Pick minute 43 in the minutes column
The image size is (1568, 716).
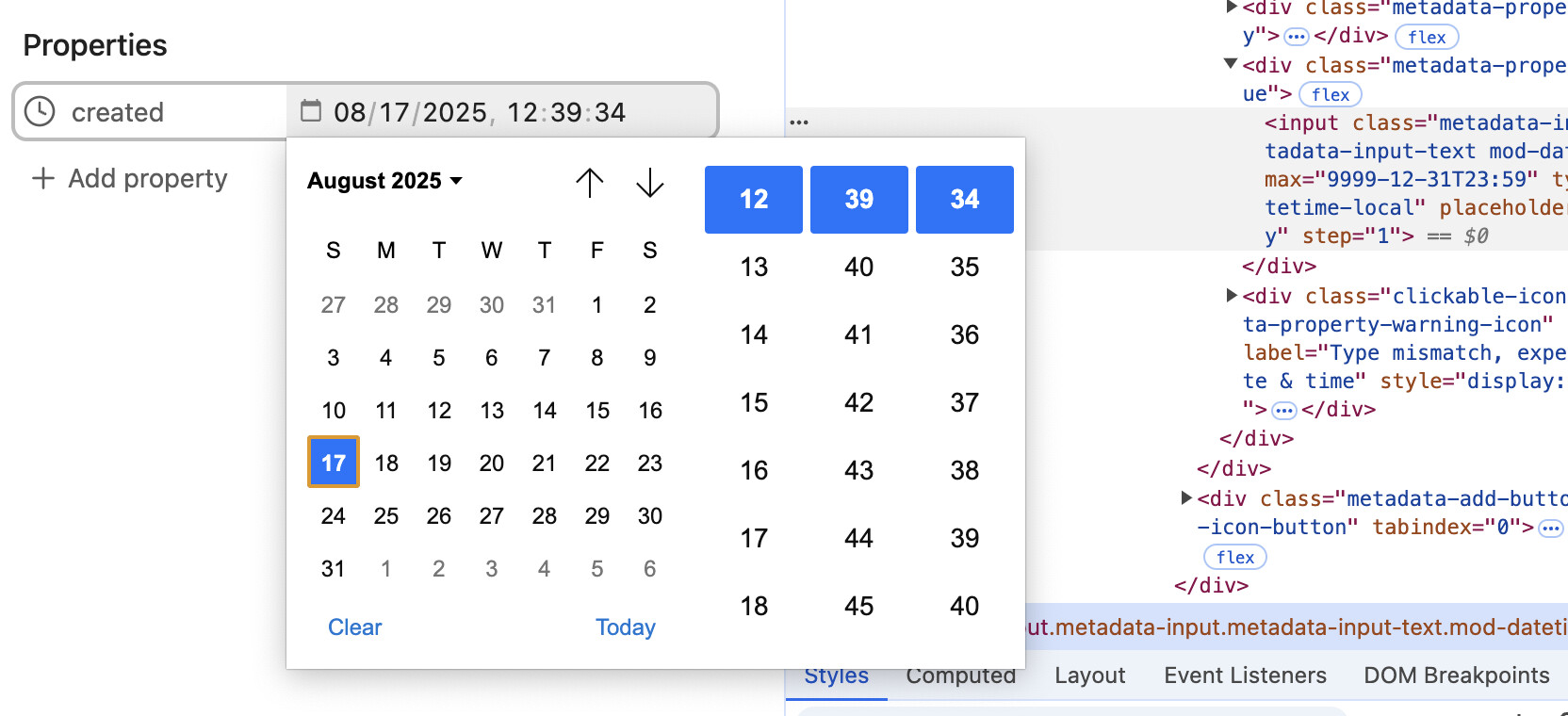pos(858,470)
